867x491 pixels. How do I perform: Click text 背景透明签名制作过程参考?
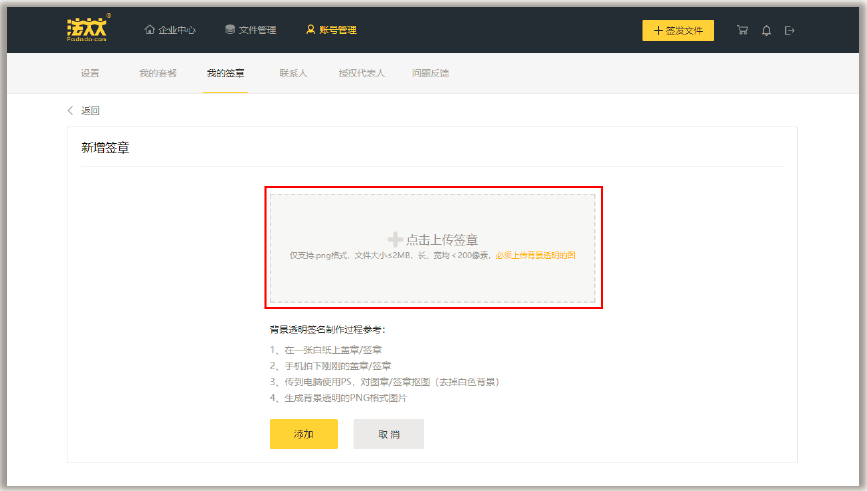click(327, 330)
